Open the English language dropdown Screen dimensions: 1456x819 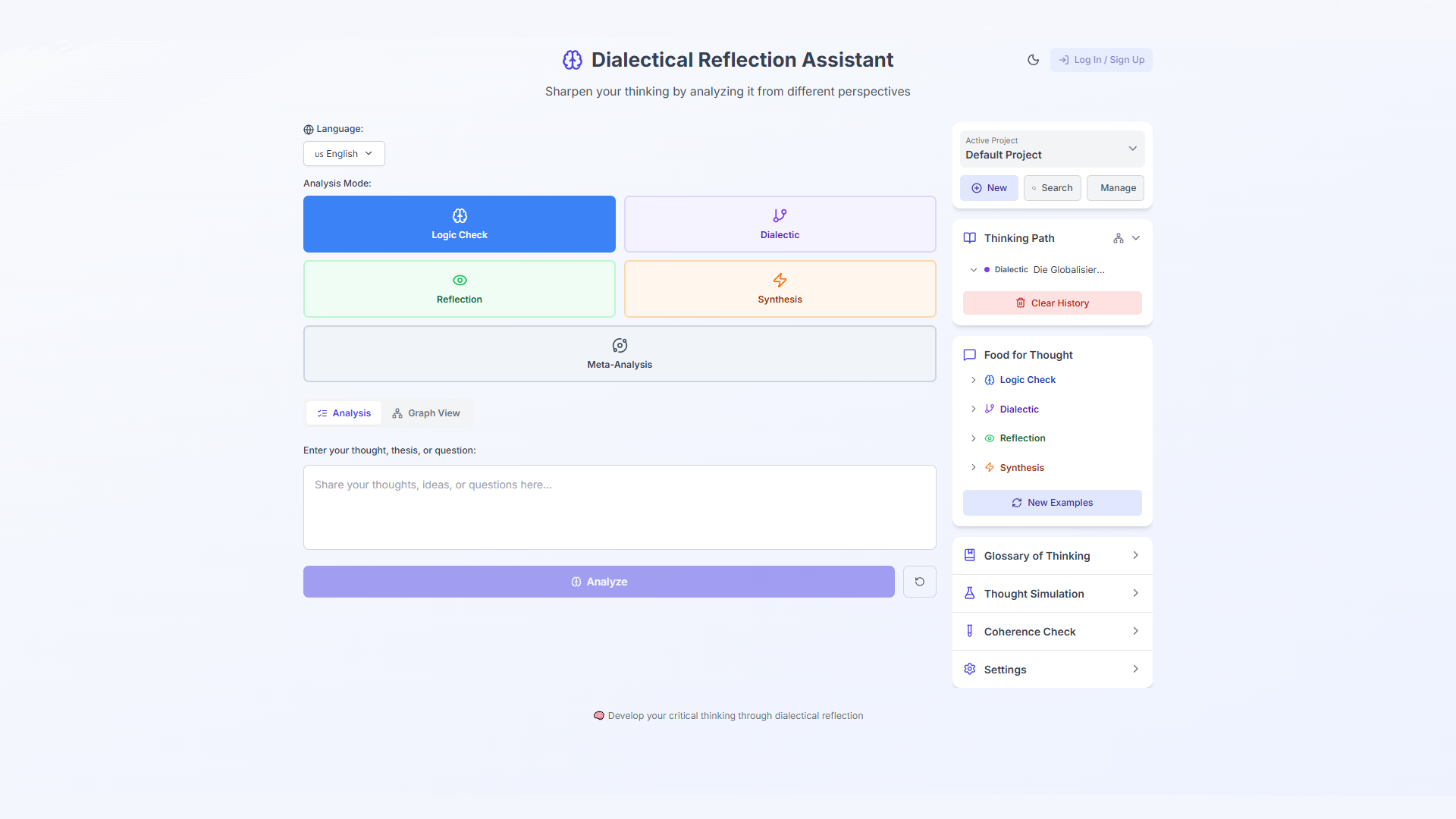[x=344, y=154]
